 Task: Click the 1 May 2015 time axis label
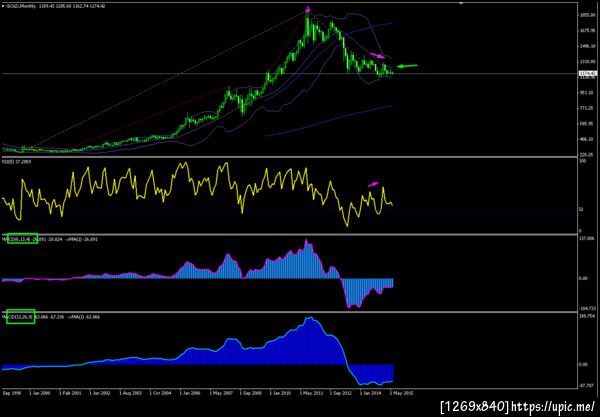point(401,393)
